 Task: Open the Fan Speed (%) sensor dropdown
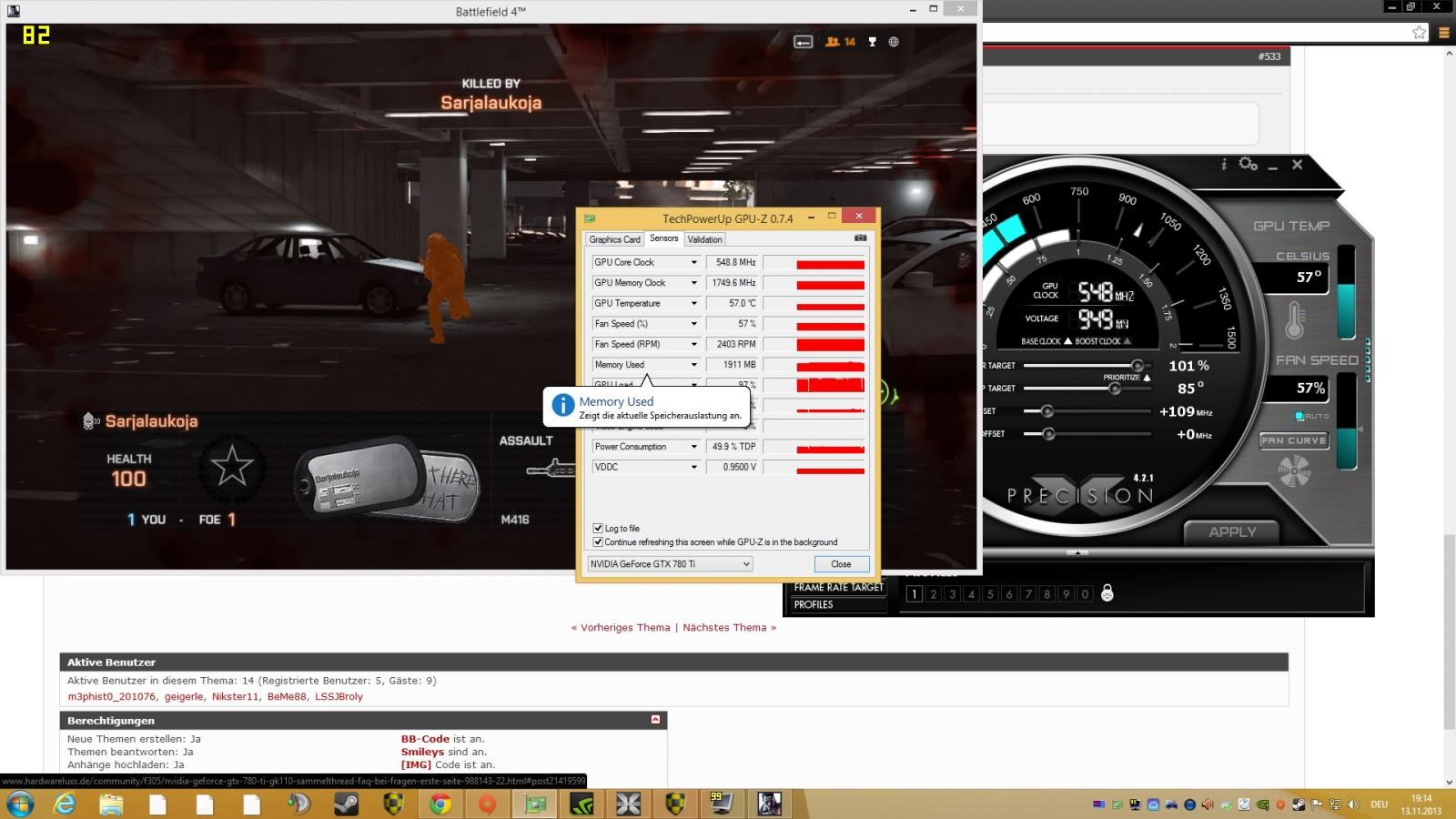693,324
